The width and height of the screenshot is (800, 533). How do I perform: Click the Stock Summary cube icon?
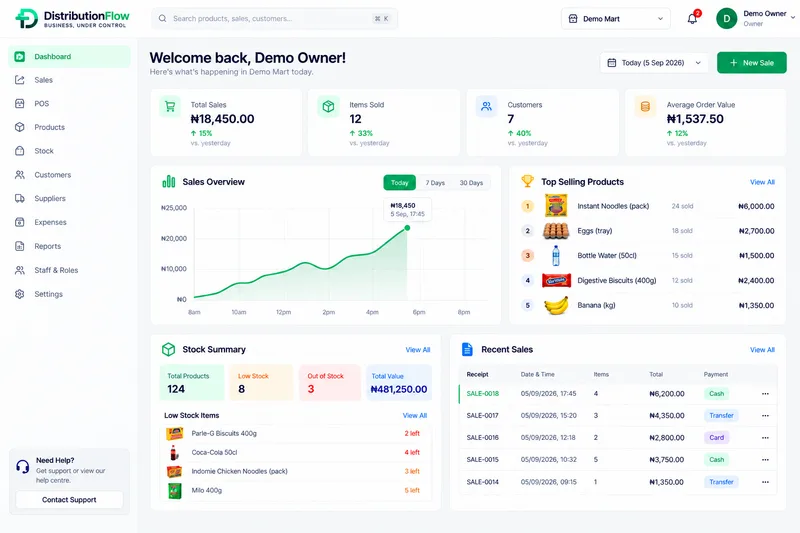coord(168,349)
